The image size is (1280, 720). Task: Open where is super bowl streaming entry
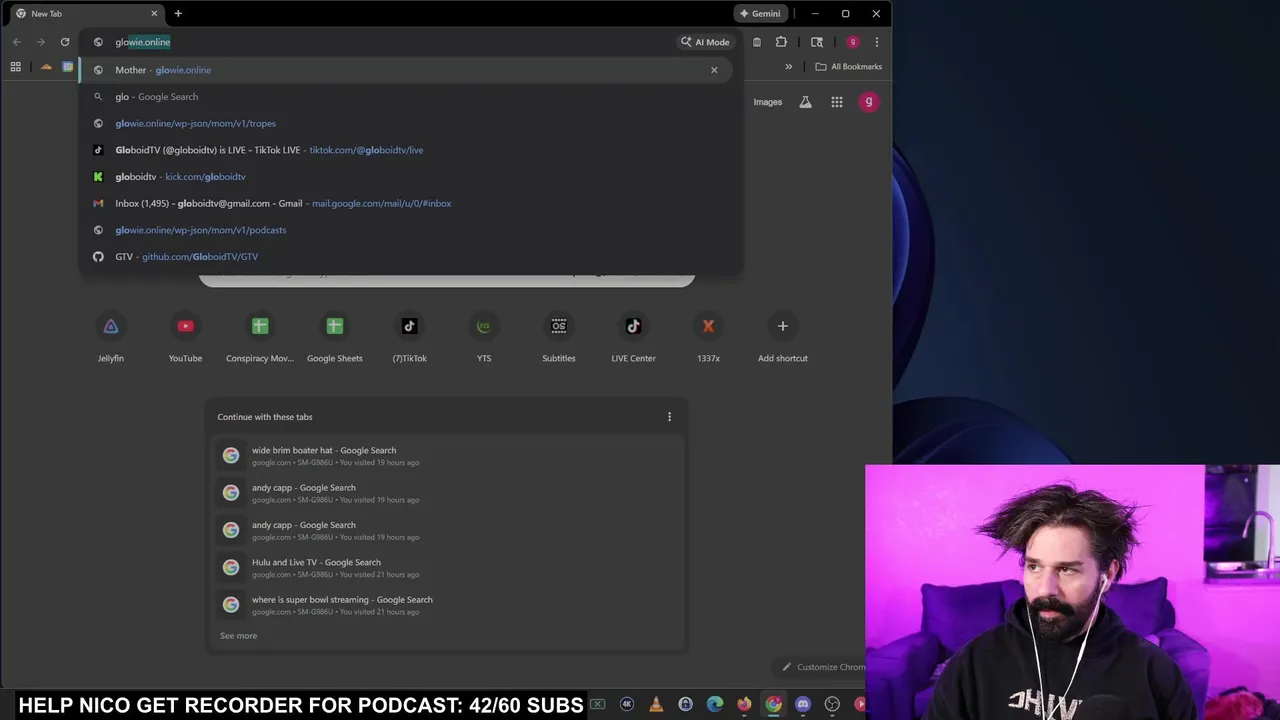pos(446,605)
